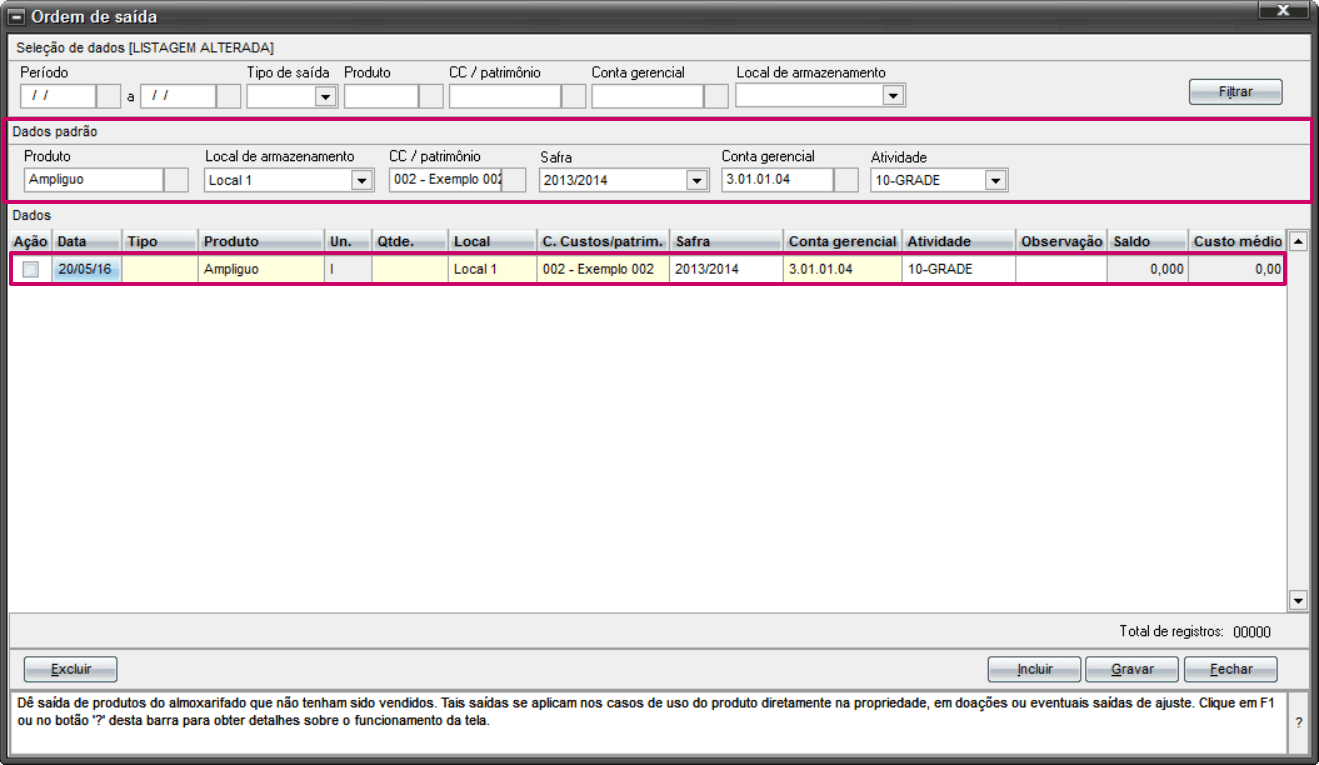1319x765 pixels.
Task: Expand filter Local de armazenamento dropdown
Action: pos(894,96)
